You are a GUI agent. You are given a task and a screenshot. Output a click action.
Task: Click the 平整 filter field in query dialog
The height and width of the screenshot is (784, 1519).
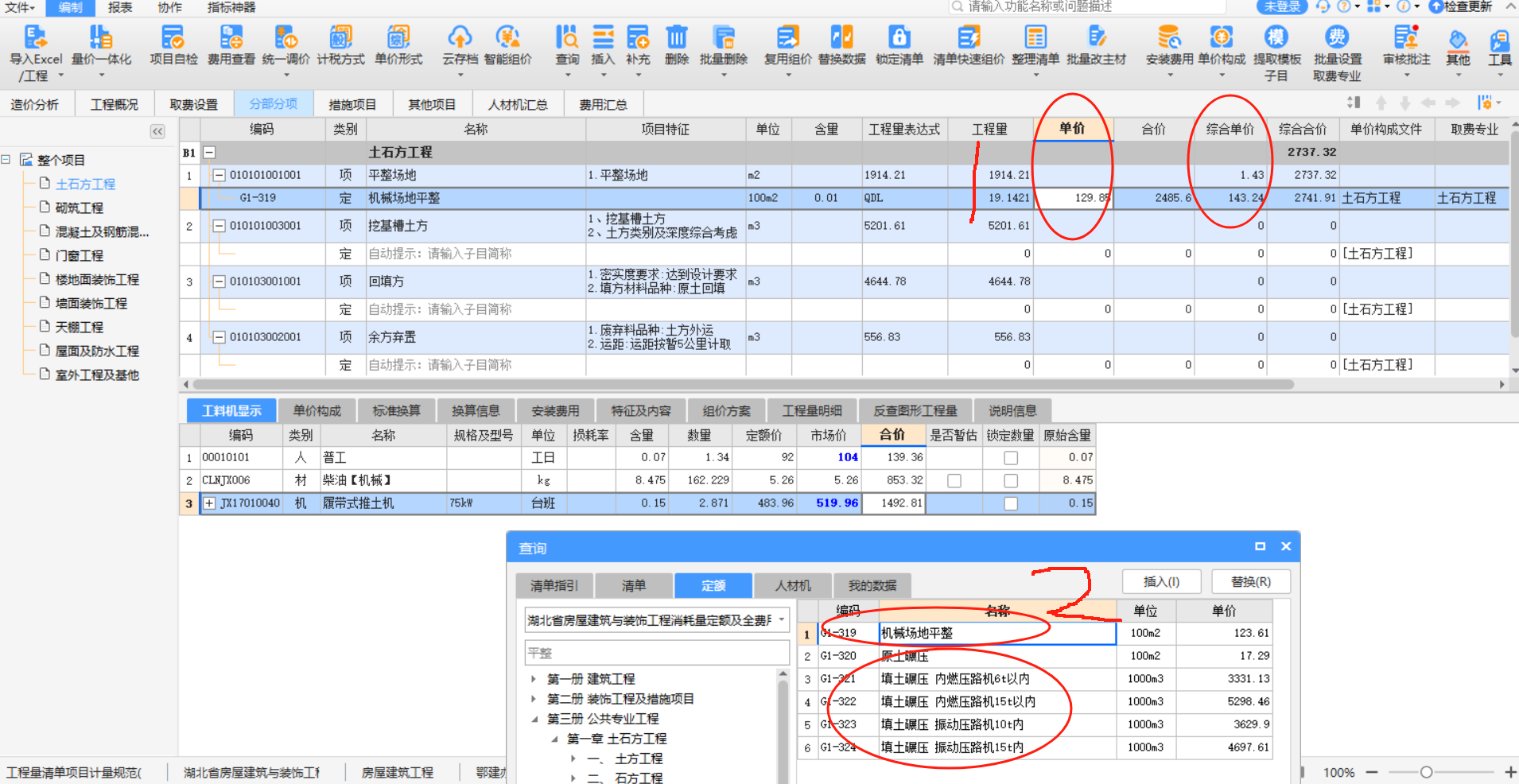[x=657, y=653]
